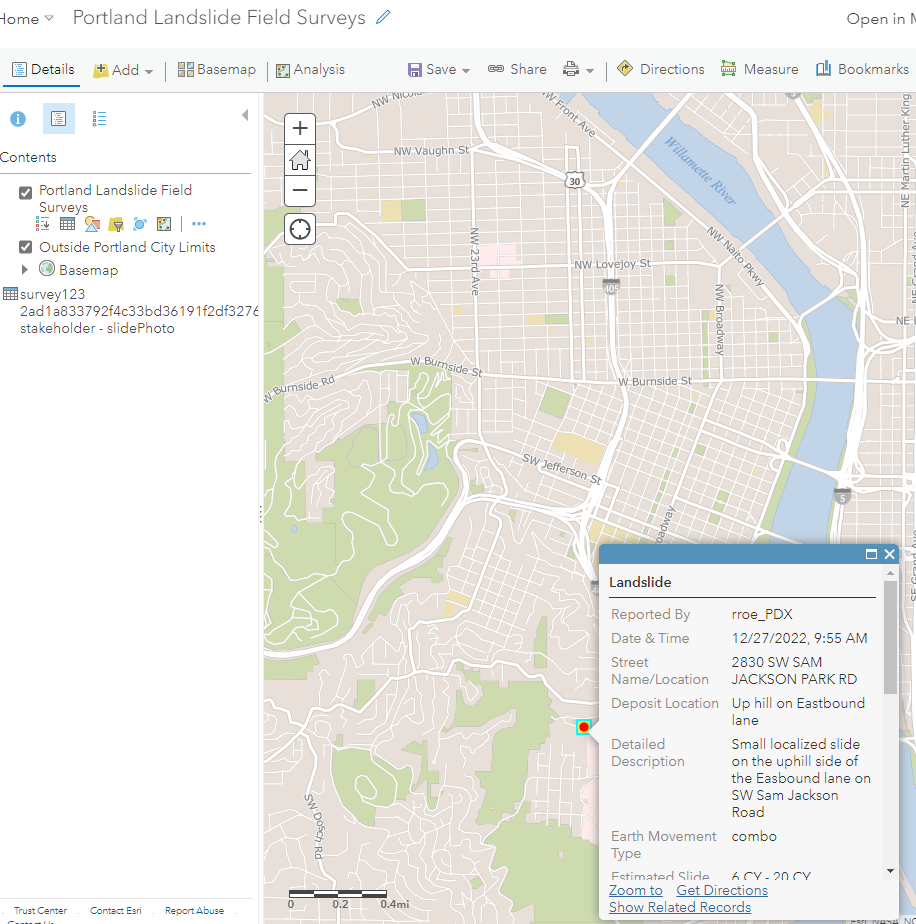Open Change Style for the surveys layer
The width and height of the screenshot is (916, 924).
91,223
